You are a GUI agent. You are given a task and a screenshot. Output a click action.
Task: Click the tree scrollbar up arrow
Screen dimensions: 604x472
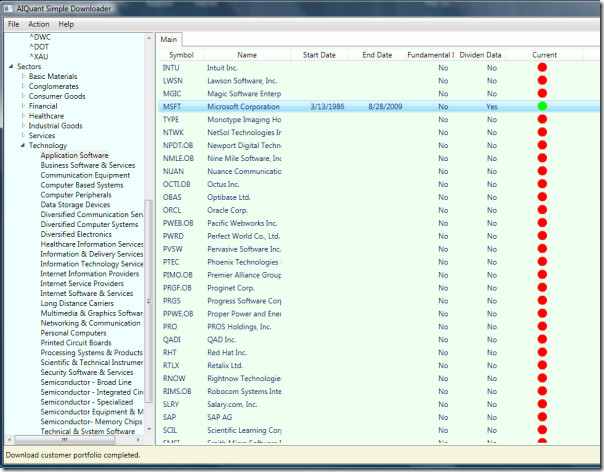[149, 38]
